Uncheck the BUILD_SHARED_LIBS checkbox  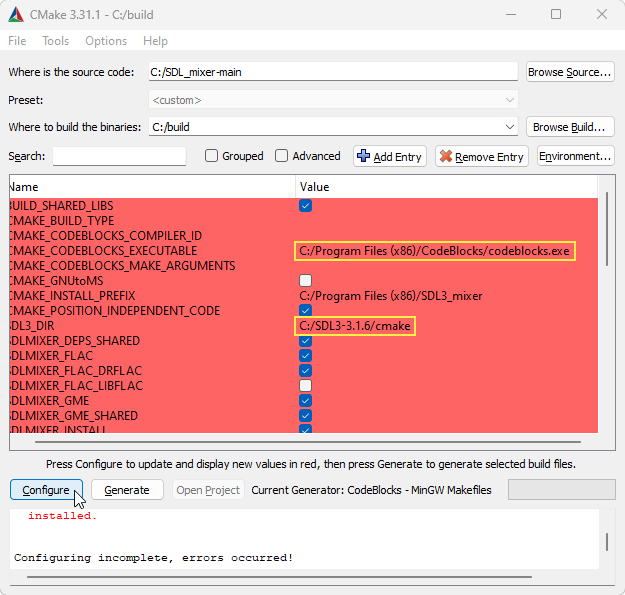point(305,206)
